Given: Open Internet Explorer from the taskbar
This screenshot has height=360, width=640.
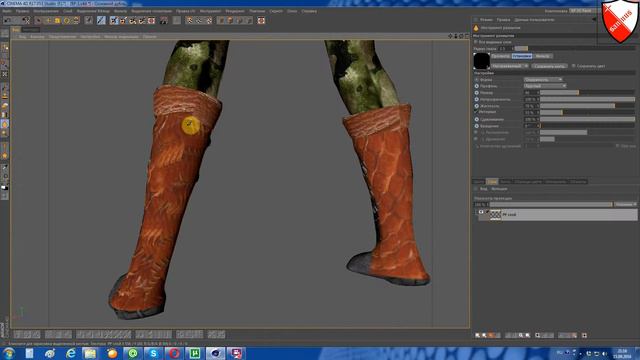Looking at the screenshot, I should [71, 353].
